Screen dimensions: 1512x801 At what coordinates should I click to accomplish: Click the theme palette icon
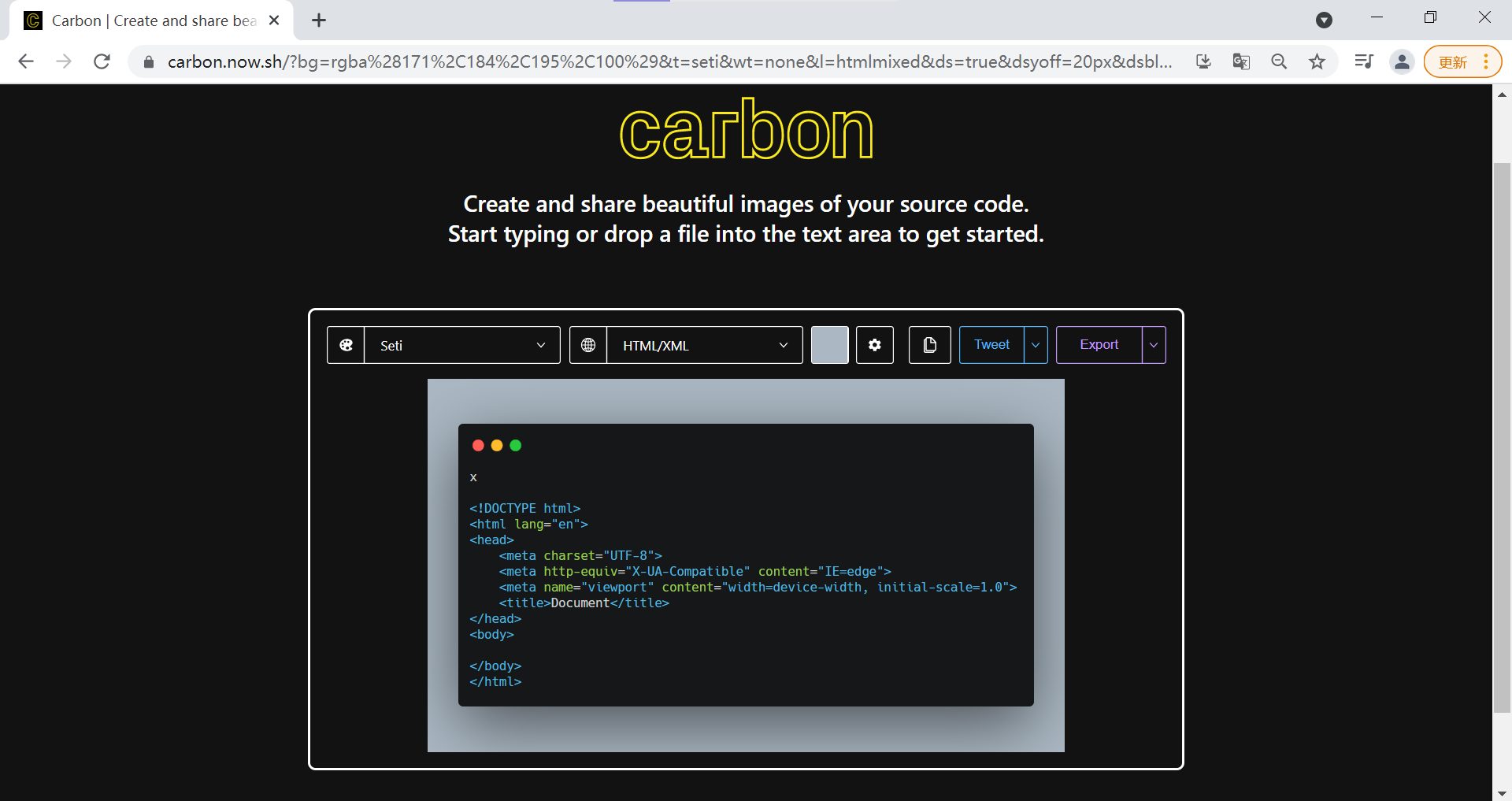pos(346,345)
